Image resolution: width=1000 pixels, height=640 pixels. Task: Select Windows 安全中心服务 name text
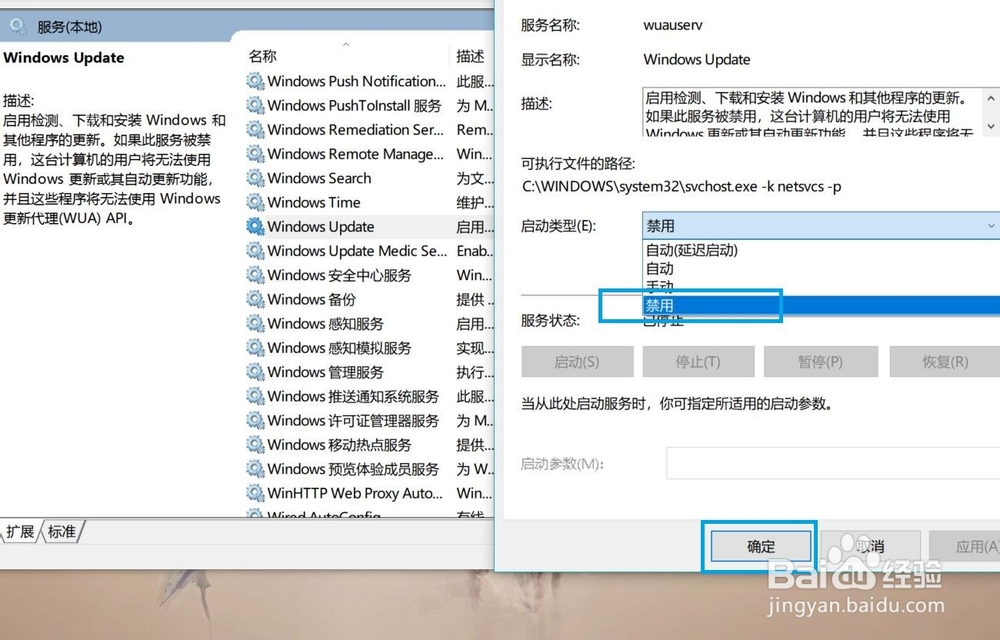point(339,275)
